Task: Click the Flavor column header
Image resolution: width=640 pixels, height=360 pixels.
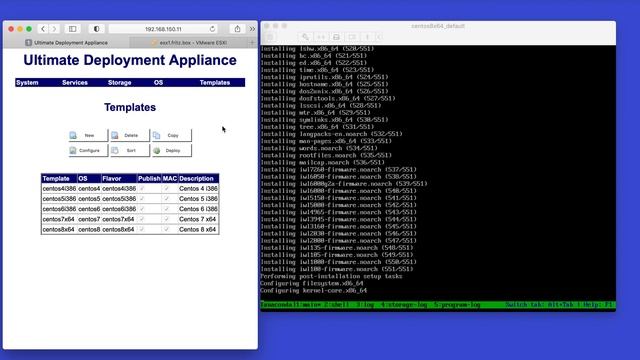Action: [119, 178]
